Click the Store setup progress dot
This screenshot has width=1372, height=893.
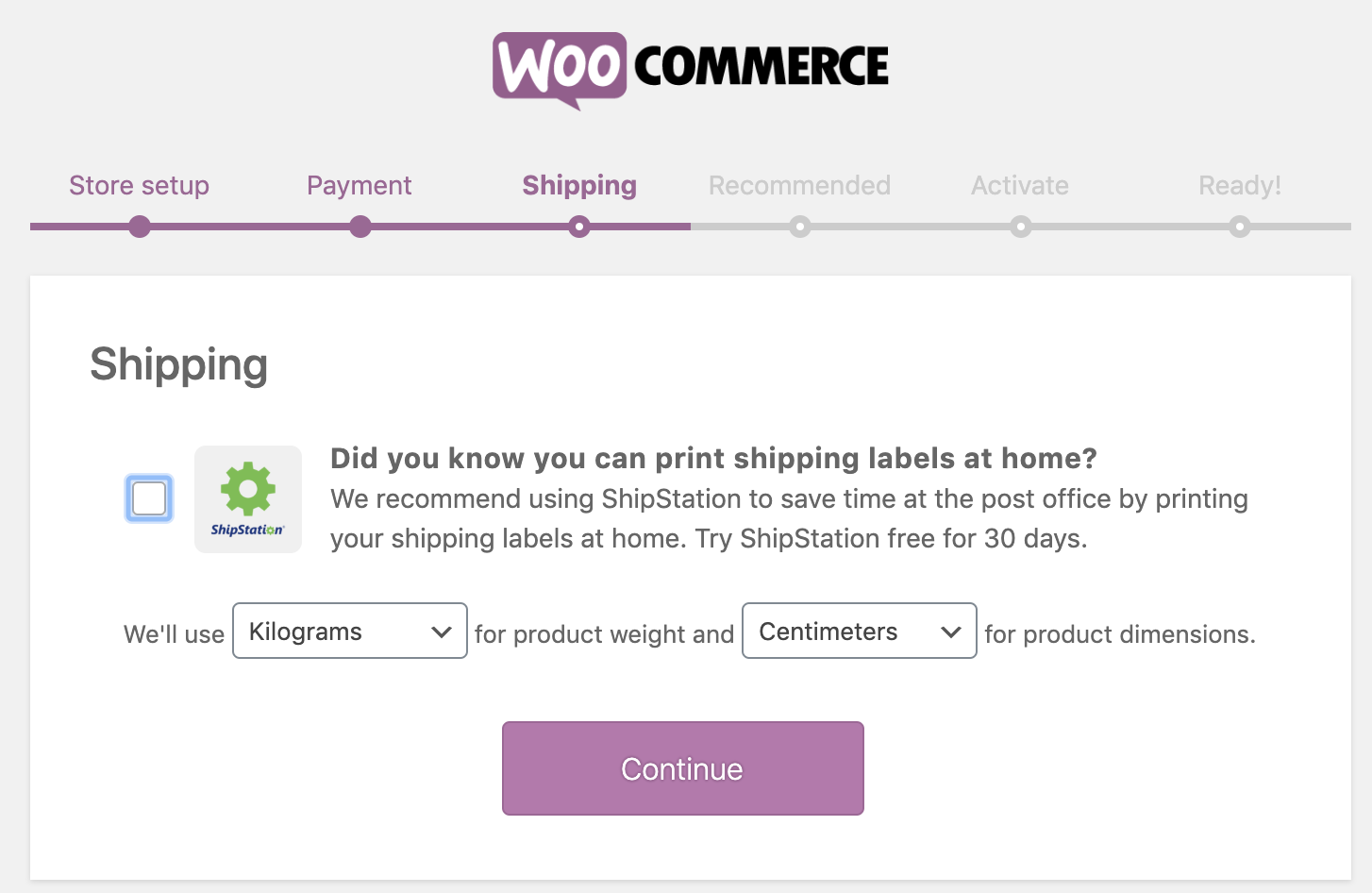tap(140, 227)
